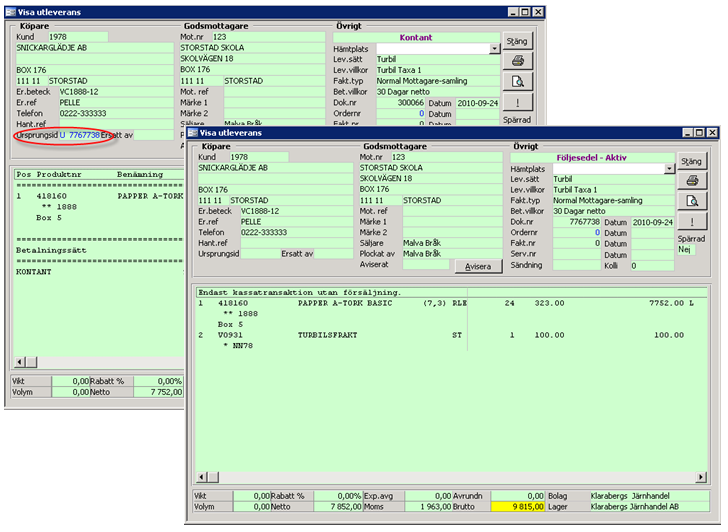Screen dimensions: 728x532
Task: Click the exclamation button in back window
Action: click(518, 103)
